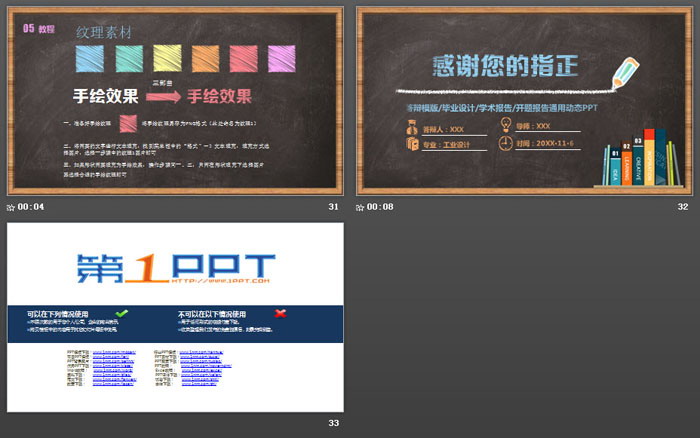Image resolution: width=700 pixels, height=438 pixels.
Task: Click slide number 33 label
Action: coord(333,423)
